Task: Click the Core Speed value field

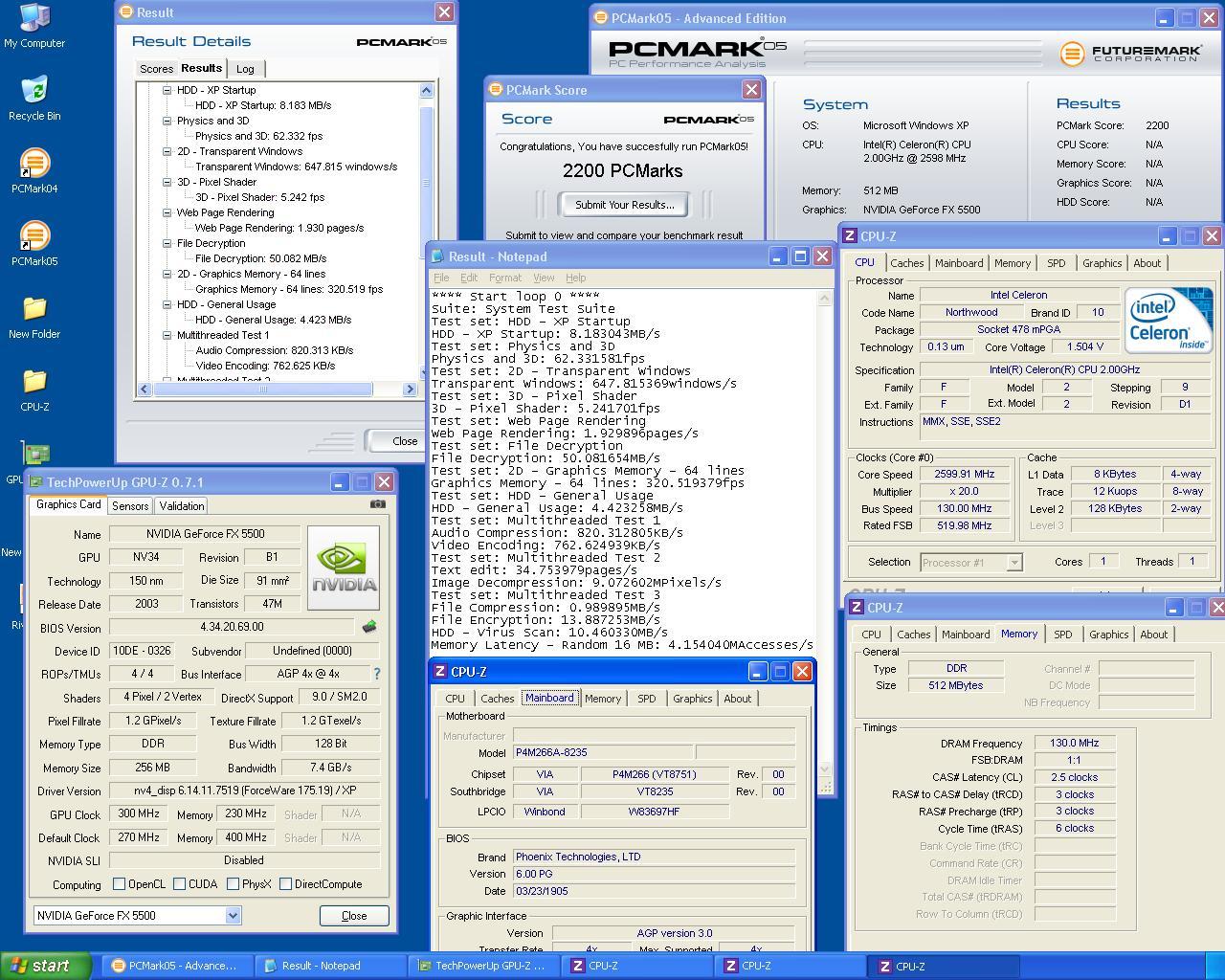Action: click(x=966, y=475)
